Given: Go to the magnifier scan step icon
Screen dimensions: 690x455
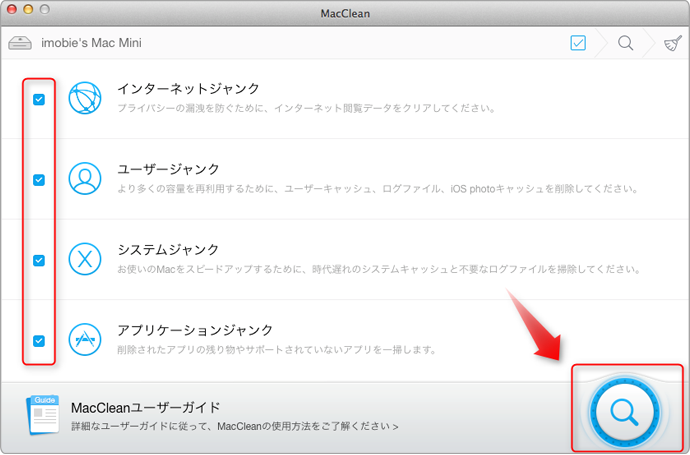Looking at the screenshot, I should tap(625, 43).
